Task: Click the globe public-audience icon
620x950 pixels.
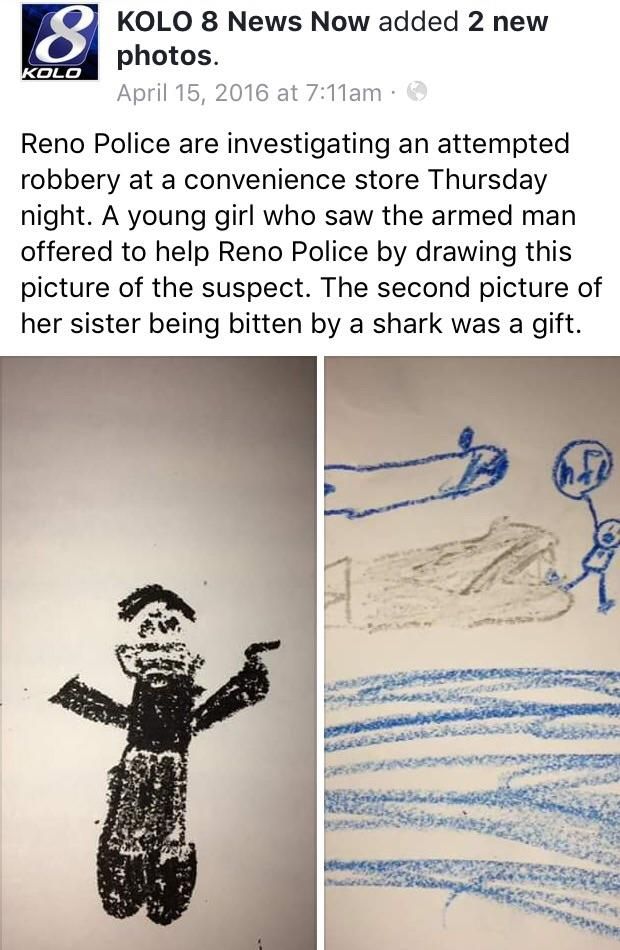Action: [417, 92]
